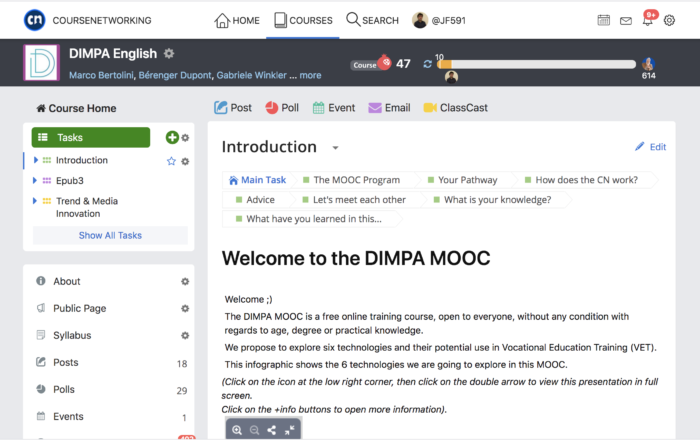Screen dimensions: 700x441
Task: Open the About section
Action: [67, 281]
